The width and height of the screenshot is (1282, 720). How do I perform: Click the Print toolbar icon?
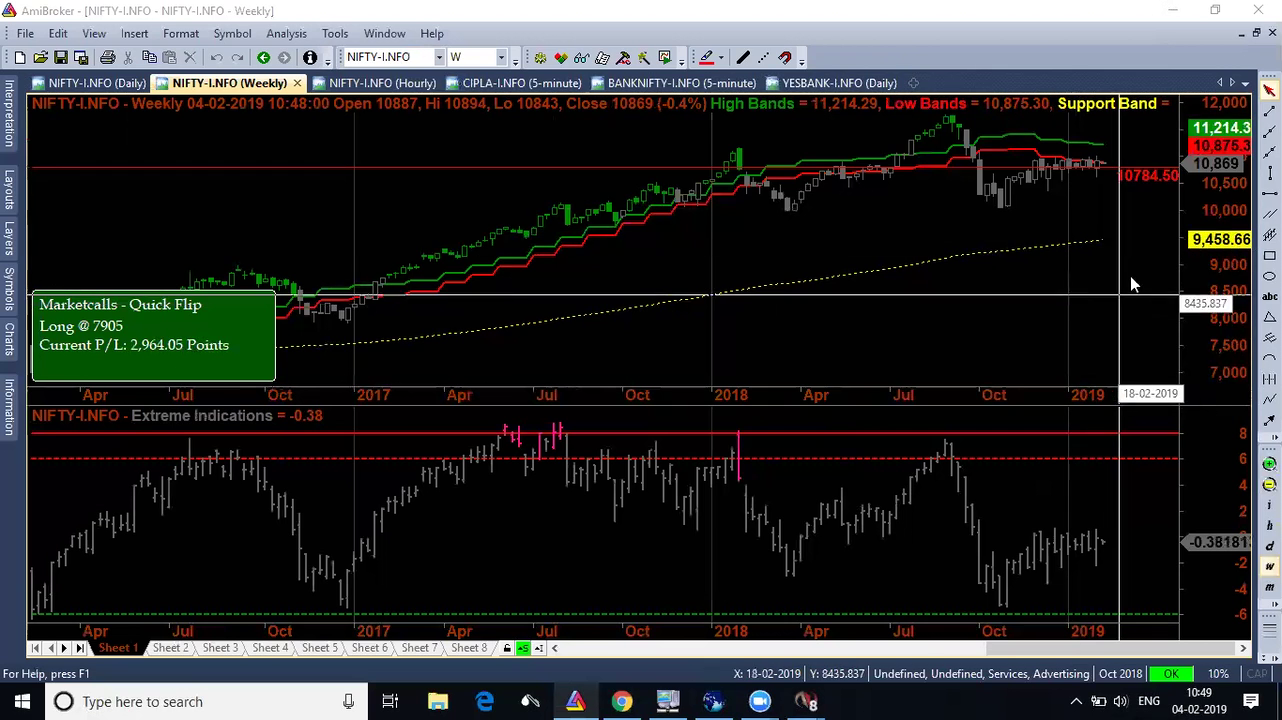(107, 58)
